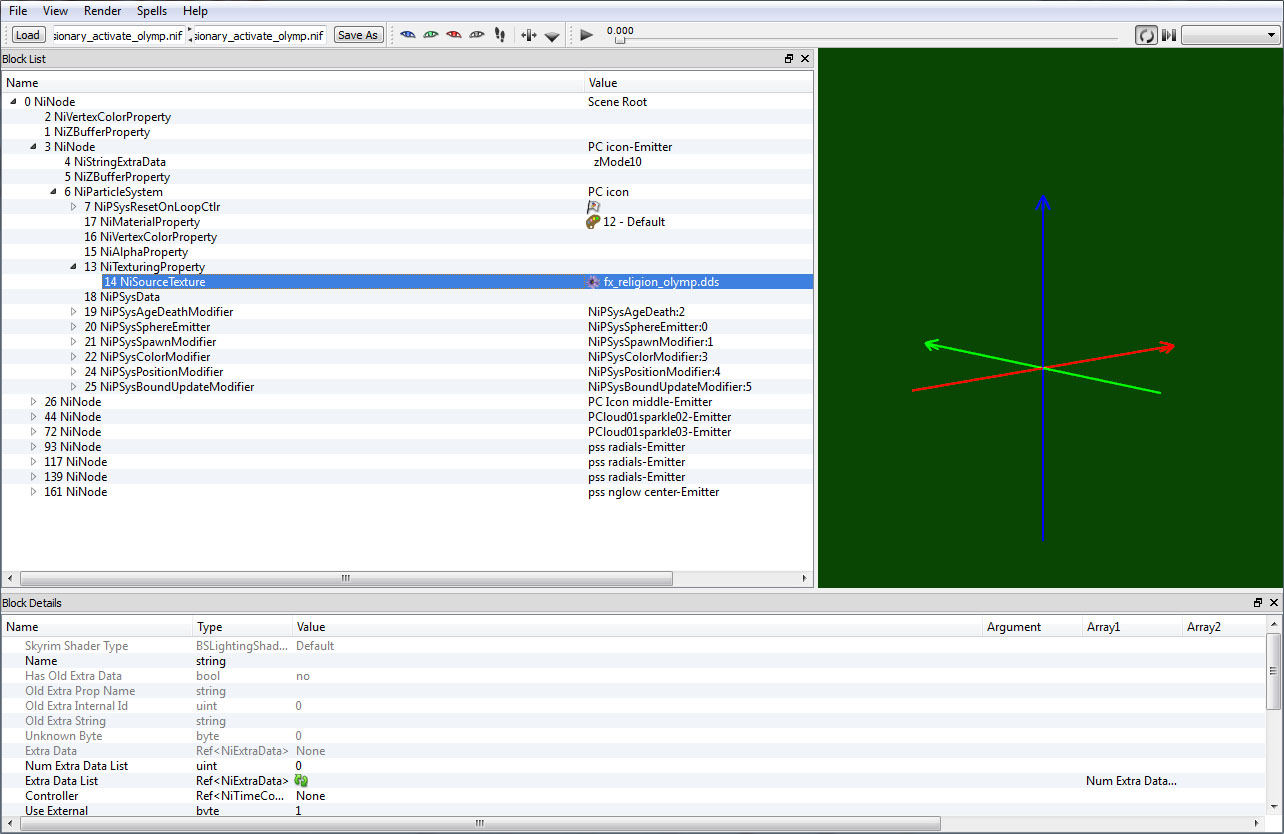Switch to user view grey eye icon
Screen dimensions: 1284x834
pyautogui.click(x=477, y=35)
